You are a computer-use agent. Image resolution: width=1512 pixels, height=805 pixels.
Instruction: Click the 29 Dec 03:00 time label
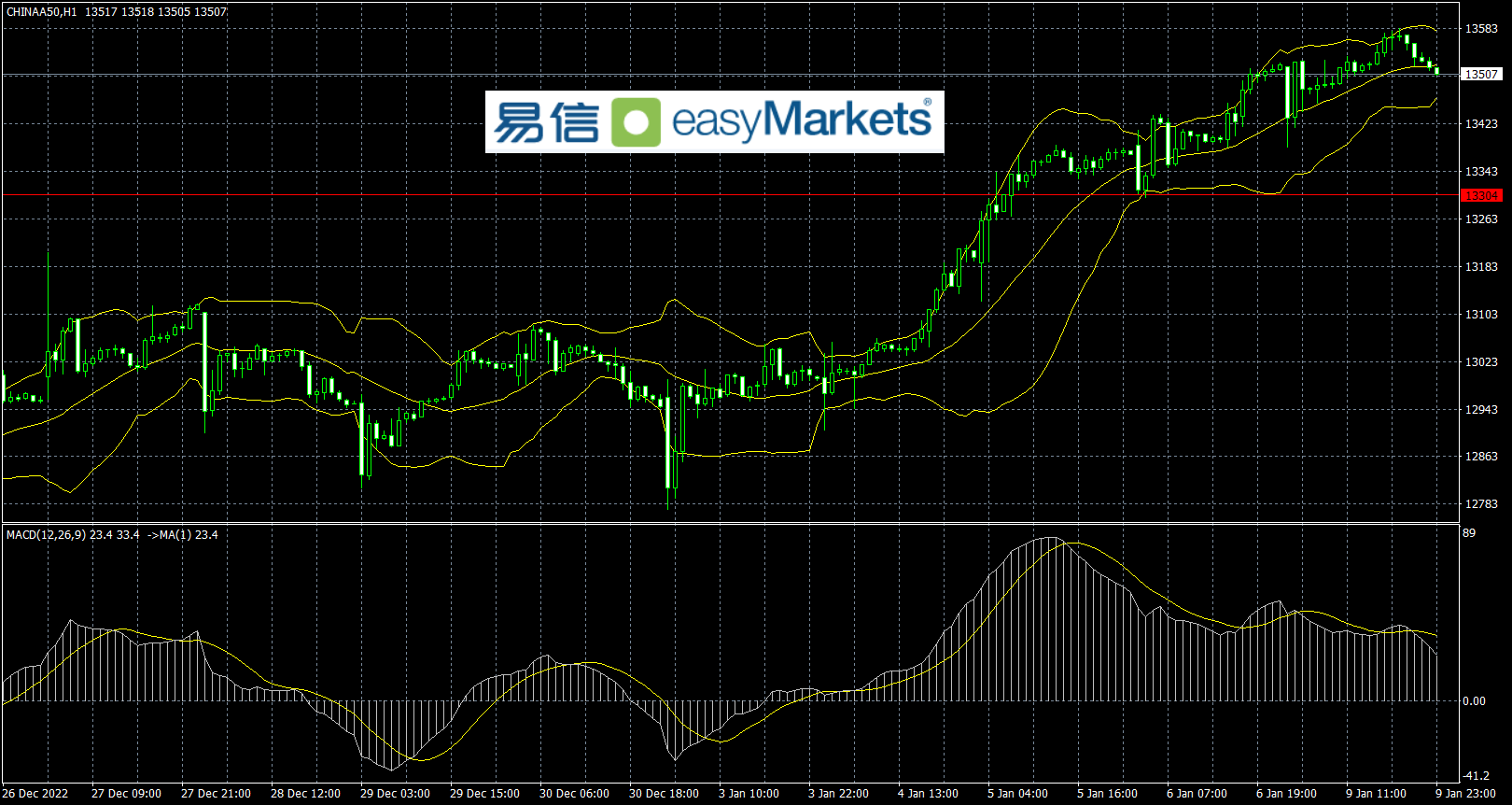pos(395,794)
